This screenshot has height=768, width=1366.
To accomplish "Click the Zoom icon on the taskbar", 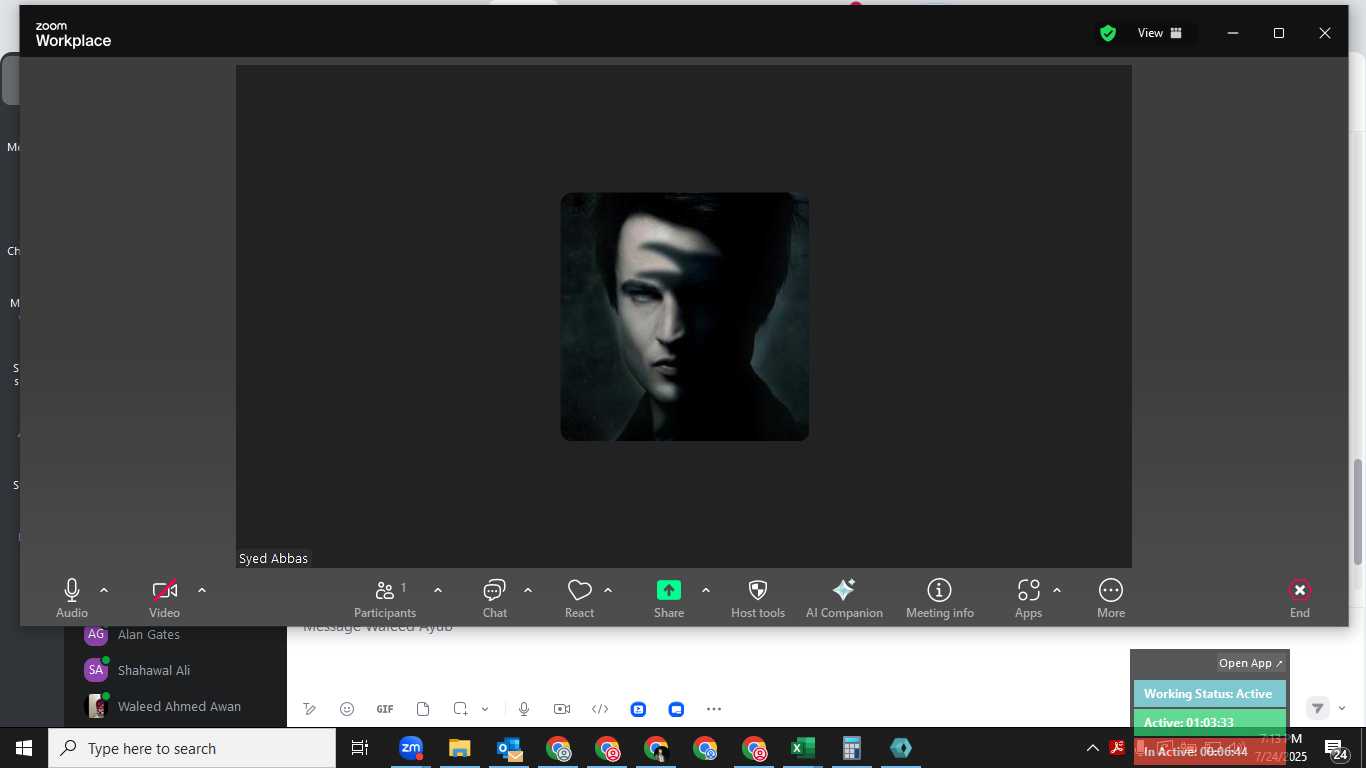I will pos(411,748).
